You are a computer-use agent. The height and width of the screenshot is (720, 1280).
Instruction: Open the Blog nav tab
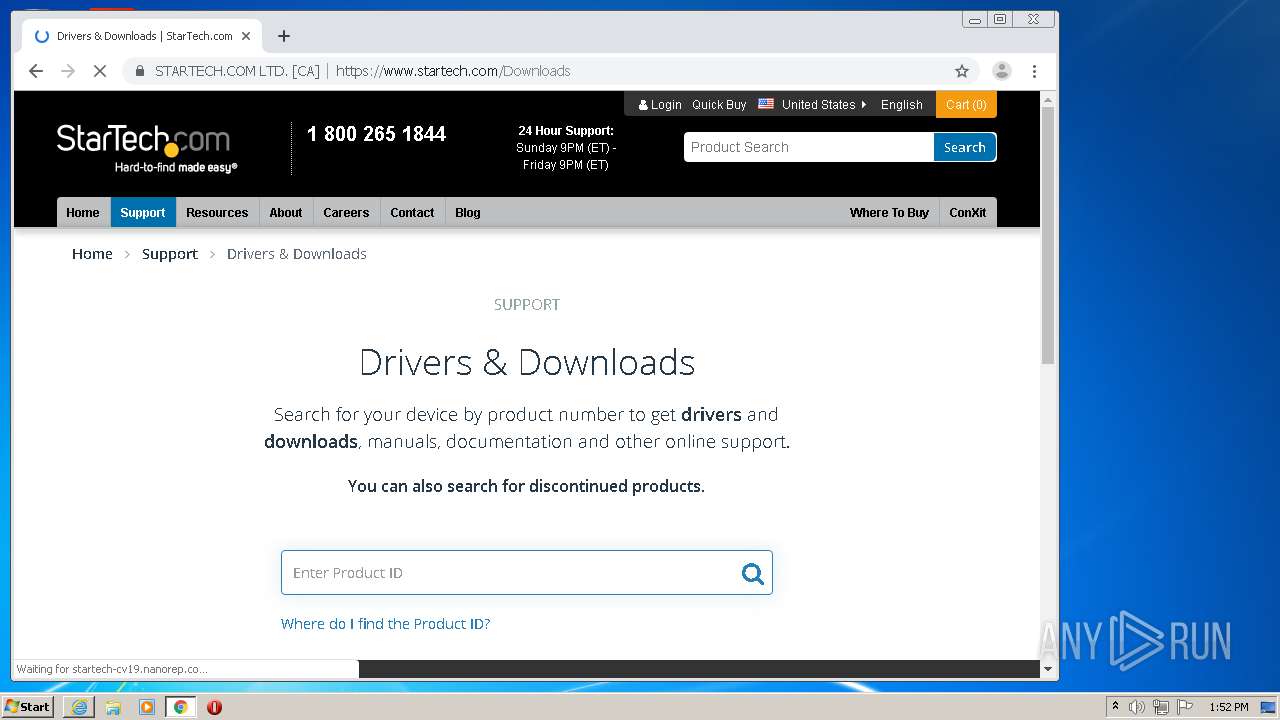[468, 212]
